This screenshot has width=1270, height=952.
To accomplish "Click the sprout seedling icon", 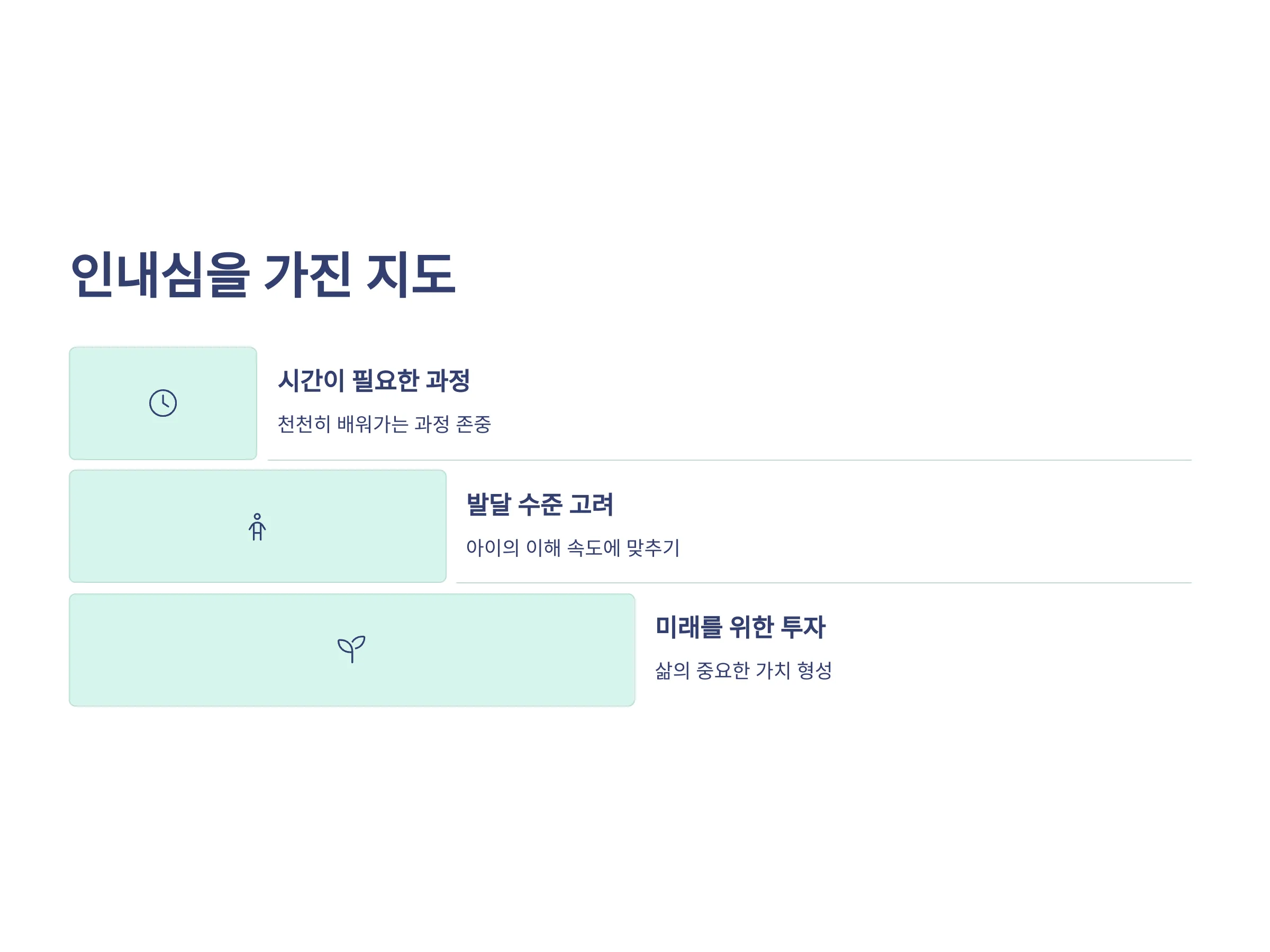I will [351, 649].
